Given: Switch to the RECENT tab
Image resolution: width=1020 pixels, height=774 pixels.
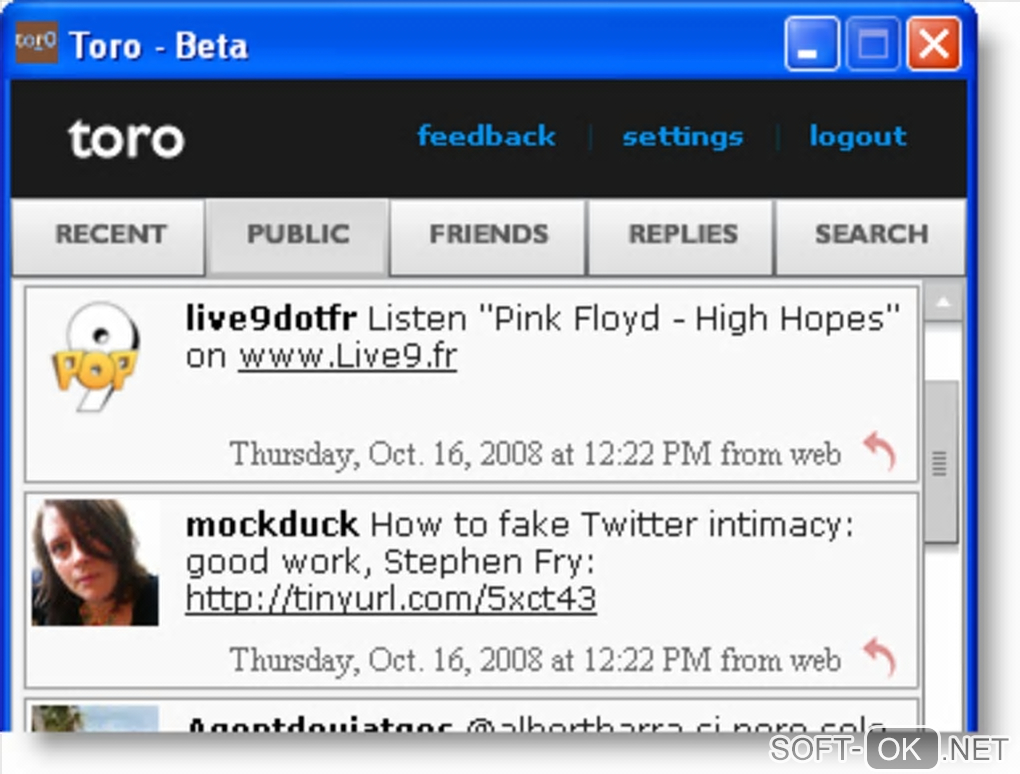Looking at the screenshot, I should (109, 237).
